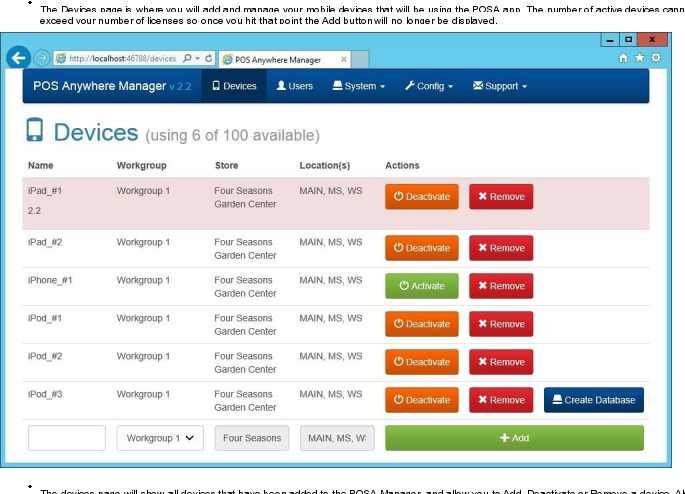Close the POS Anywhere Manager browser tab
The width and height of the screenshot is (685, 494).
click(344, 59)
